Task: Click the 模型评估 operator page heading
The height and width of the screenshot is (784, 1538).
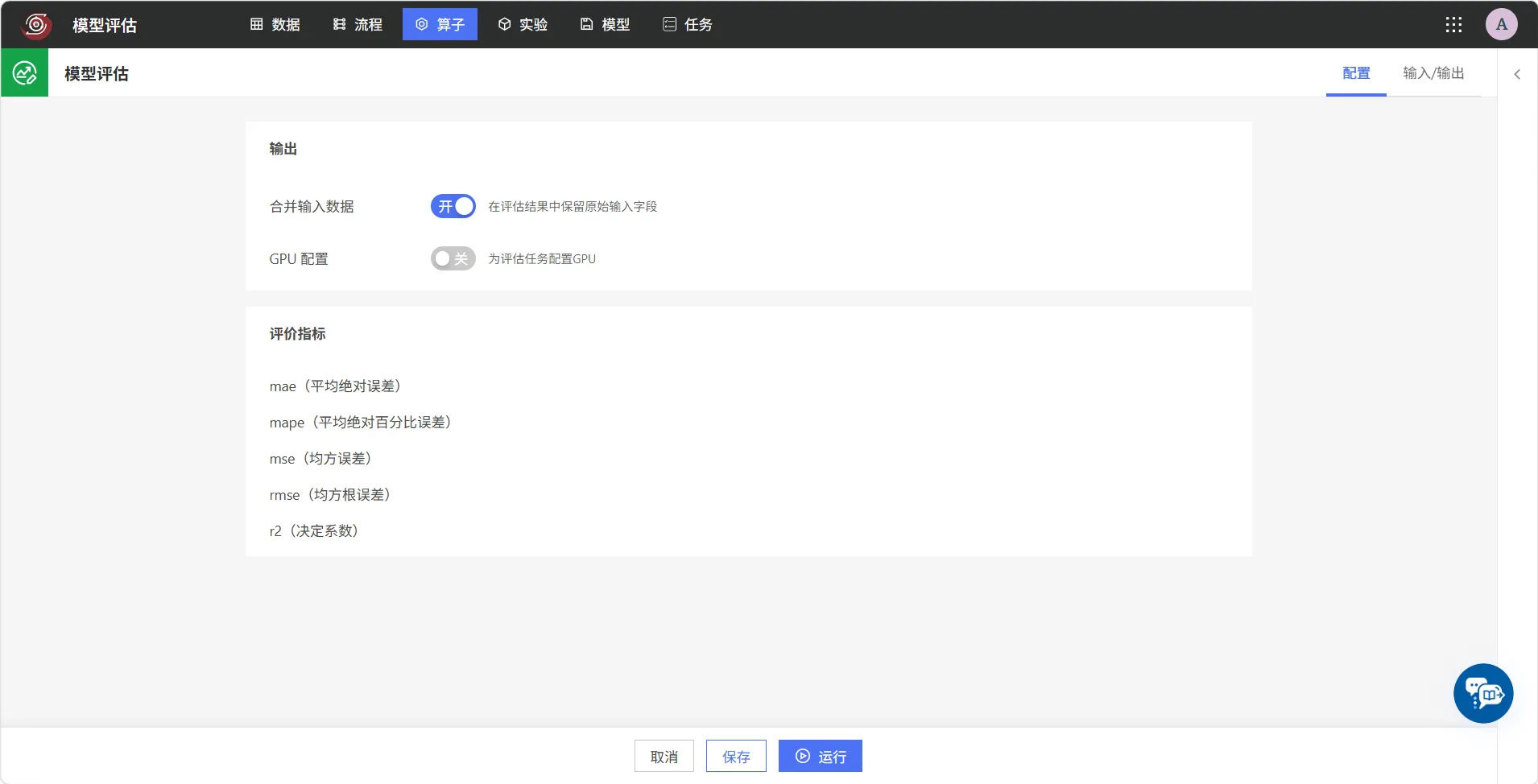Action: (97, 74)
